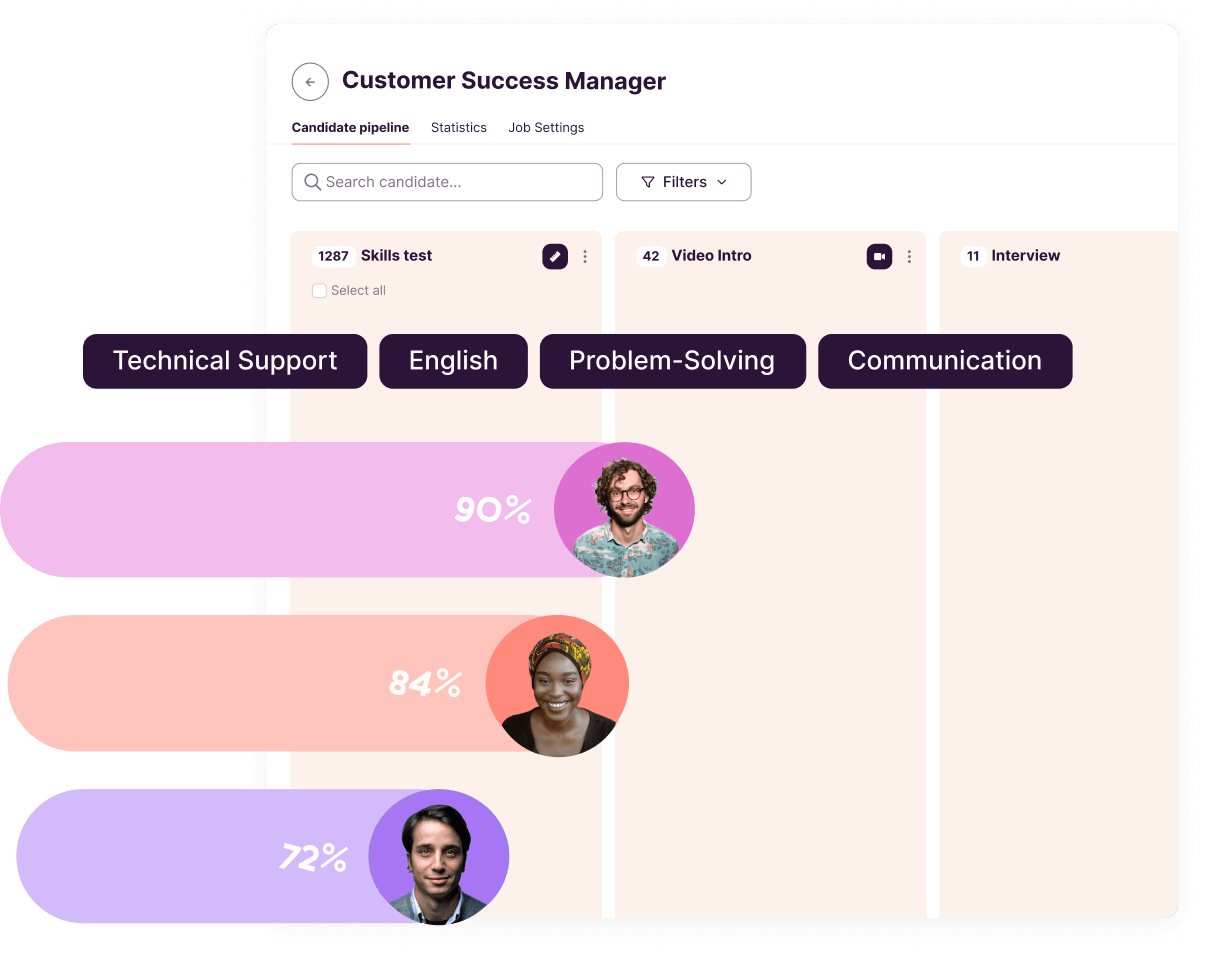Viewport: 1208px width, 954px height.
Task: Click the back arrow button
Action: [310, 82]
